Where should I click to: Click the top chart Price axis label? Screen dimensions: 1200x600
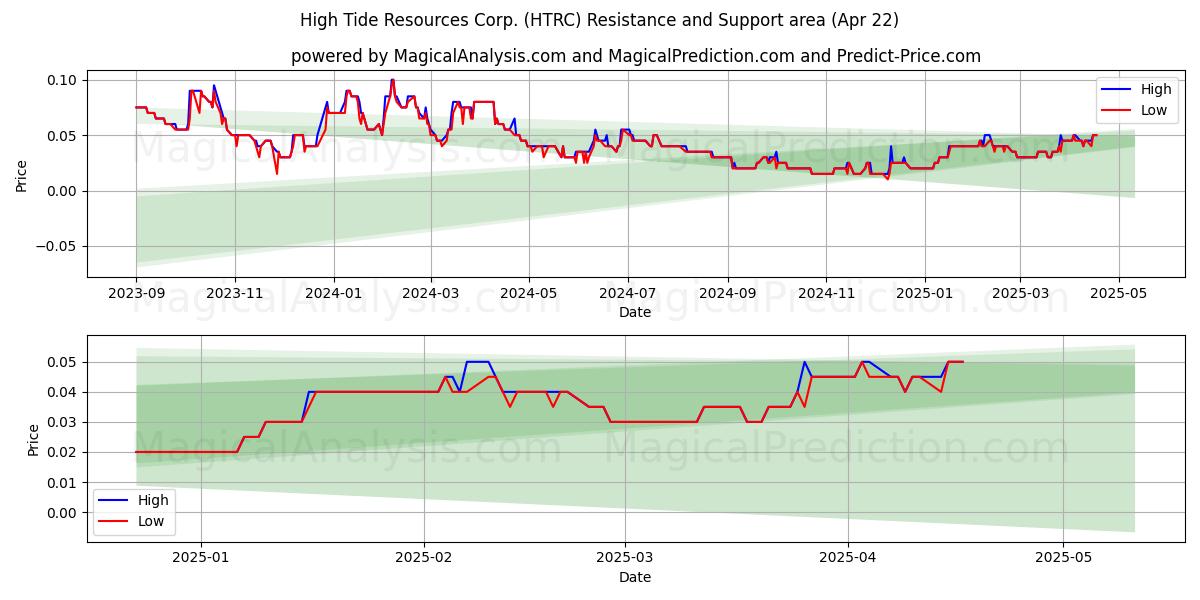tap(22, 176)
